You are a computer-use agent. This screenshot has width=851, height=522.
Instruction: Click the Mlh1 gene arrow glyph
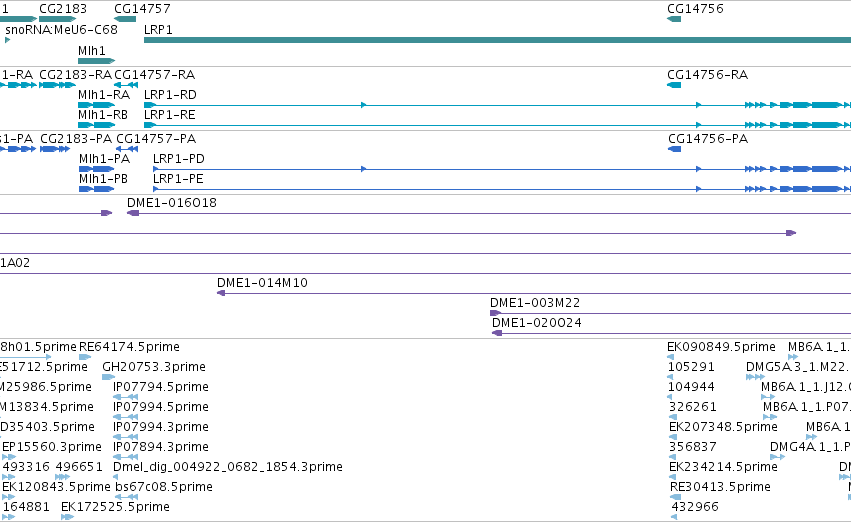tap(97, 61)
